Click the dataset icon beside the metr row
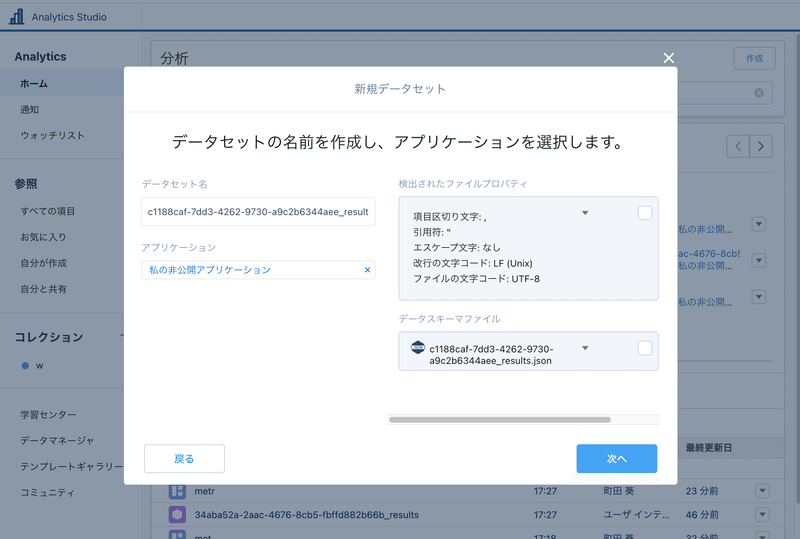This screenshot has width=800, height=539. [x=177, y=491]
